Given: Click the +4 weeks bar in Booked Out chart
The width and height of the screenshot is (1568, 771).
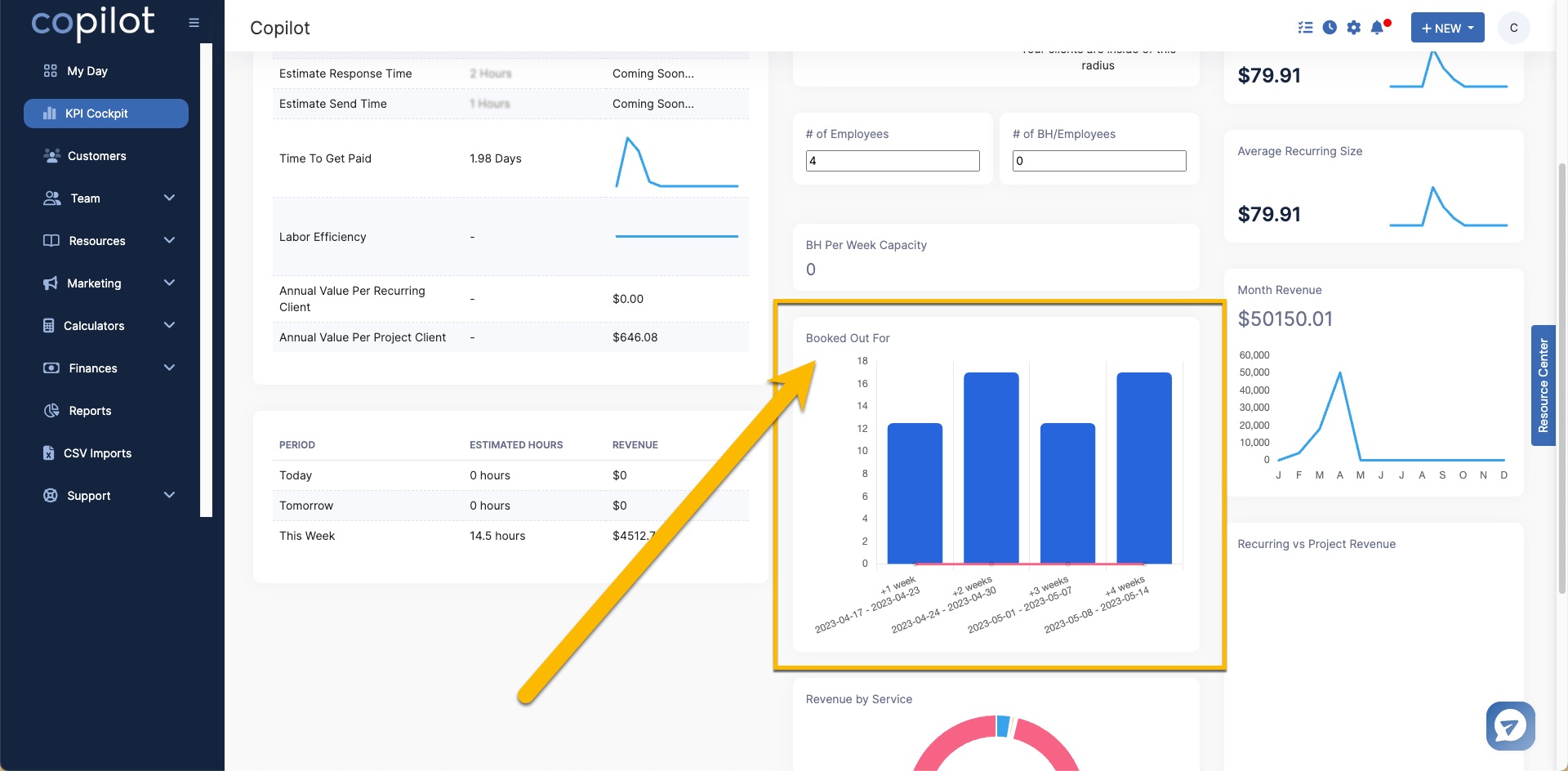Looking at the screenshot, I should coord(1144,468).
